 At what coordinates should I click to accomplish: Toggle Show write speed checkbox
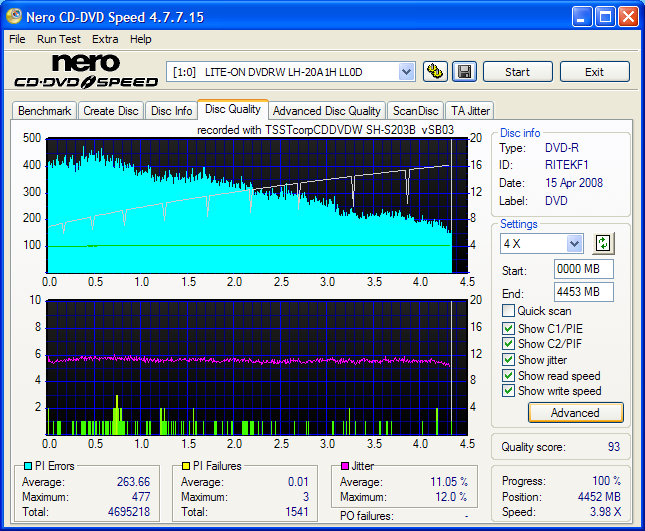tap(509, 391)
